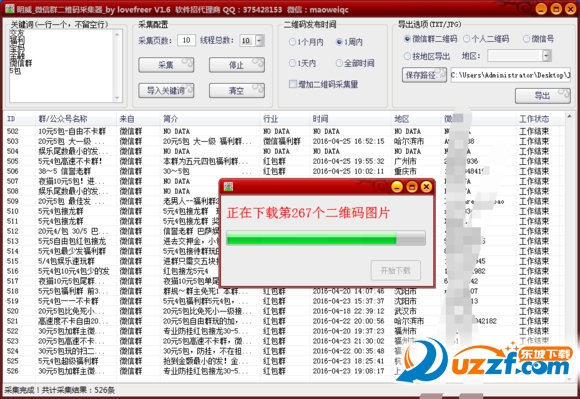Select row 502 named 10元5包-自由不卡群
Screen dimensions: 580x399
tap(284, 131)
